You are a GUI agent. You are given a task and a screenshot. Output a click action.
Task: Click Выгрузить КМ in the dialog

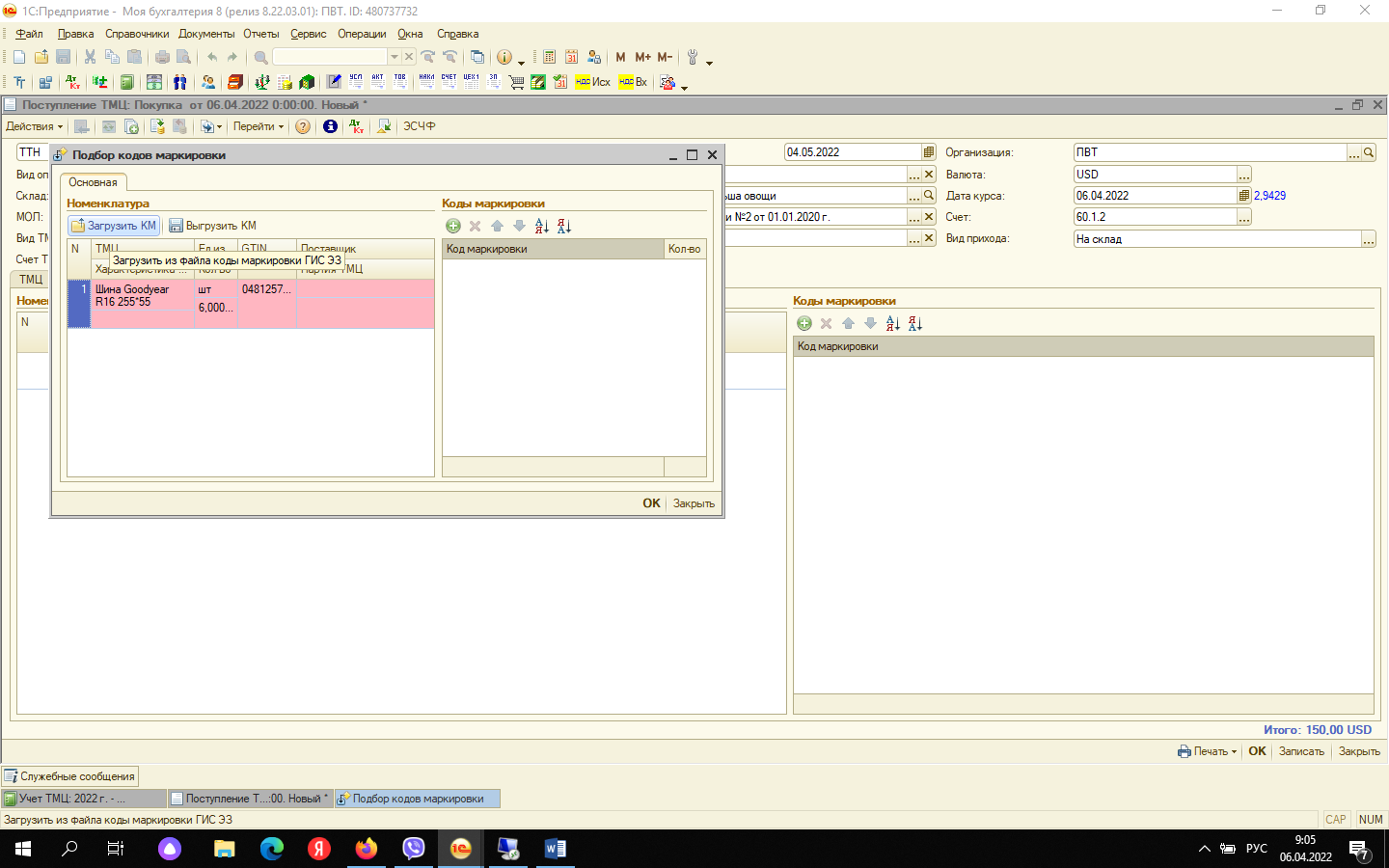[212, 226]
